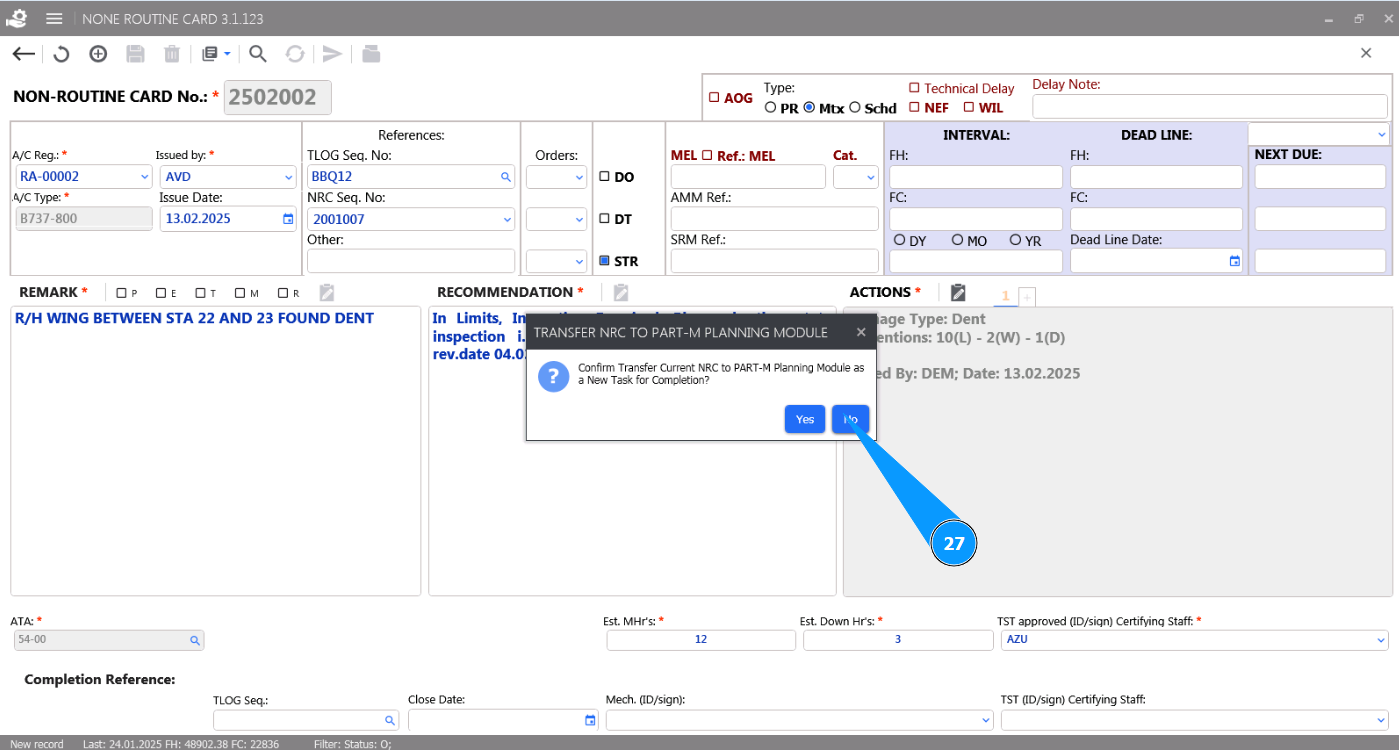Click the refresh (circular arrow) toolbar icon
Viewport: 1399px width, 750px height.
click(x=61, y=54)
